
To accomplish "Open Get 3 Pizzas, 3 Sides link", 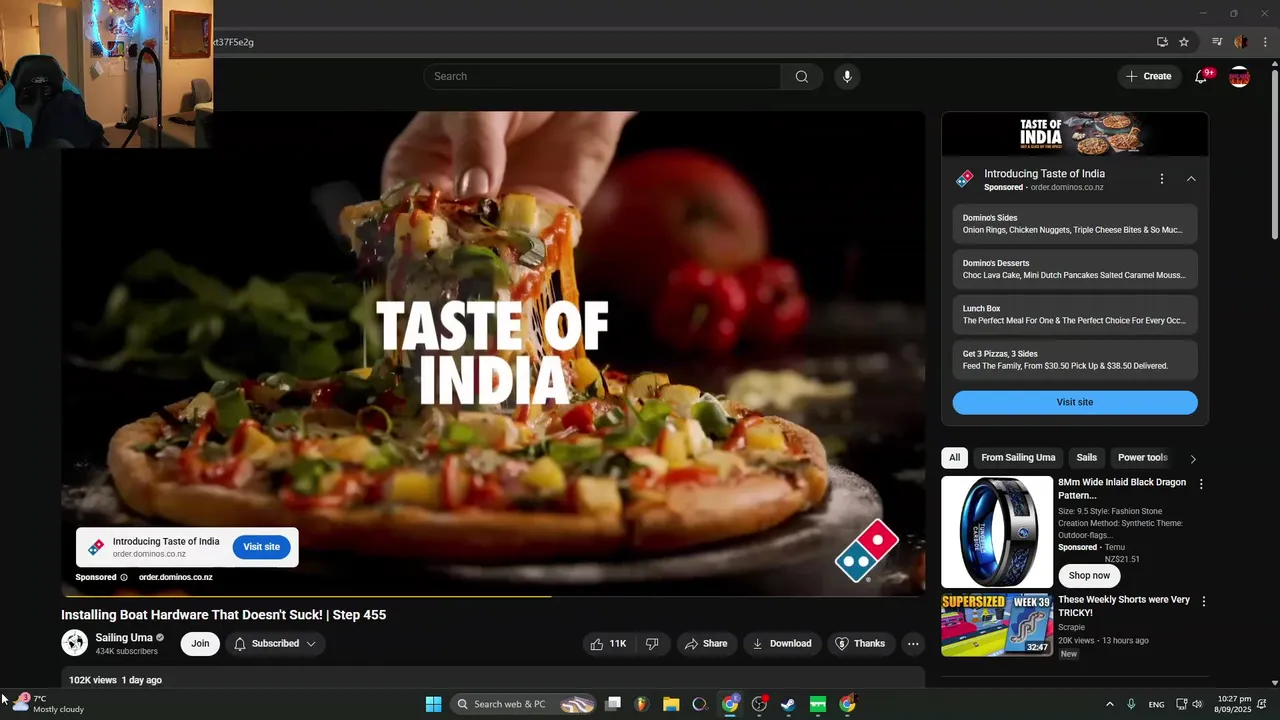I will coord(1075,360).
